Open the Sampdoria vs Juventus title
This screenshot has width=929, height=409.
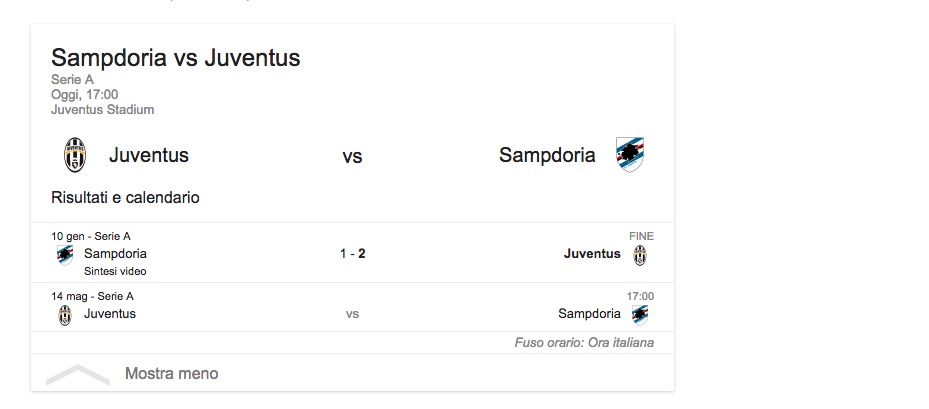175,57
